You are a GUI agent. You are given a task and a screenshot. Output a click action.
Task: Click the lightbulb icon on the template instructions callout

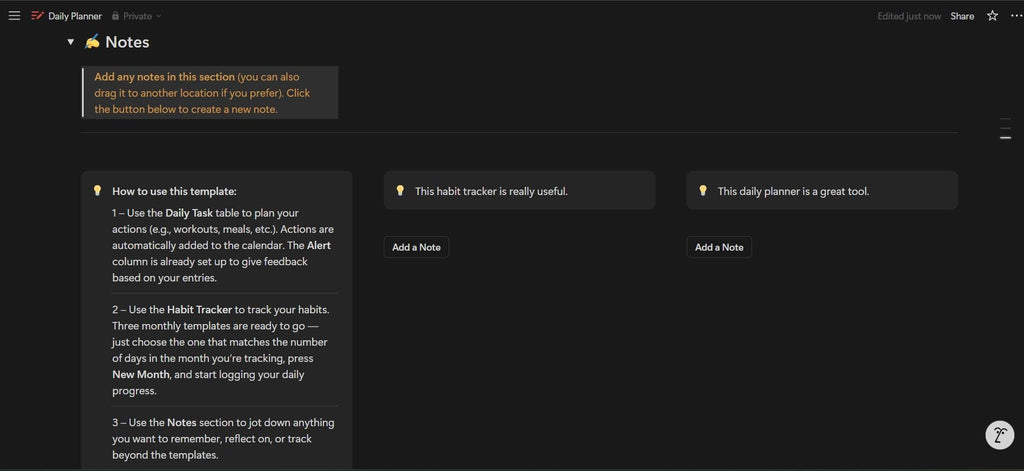point(98,191)
